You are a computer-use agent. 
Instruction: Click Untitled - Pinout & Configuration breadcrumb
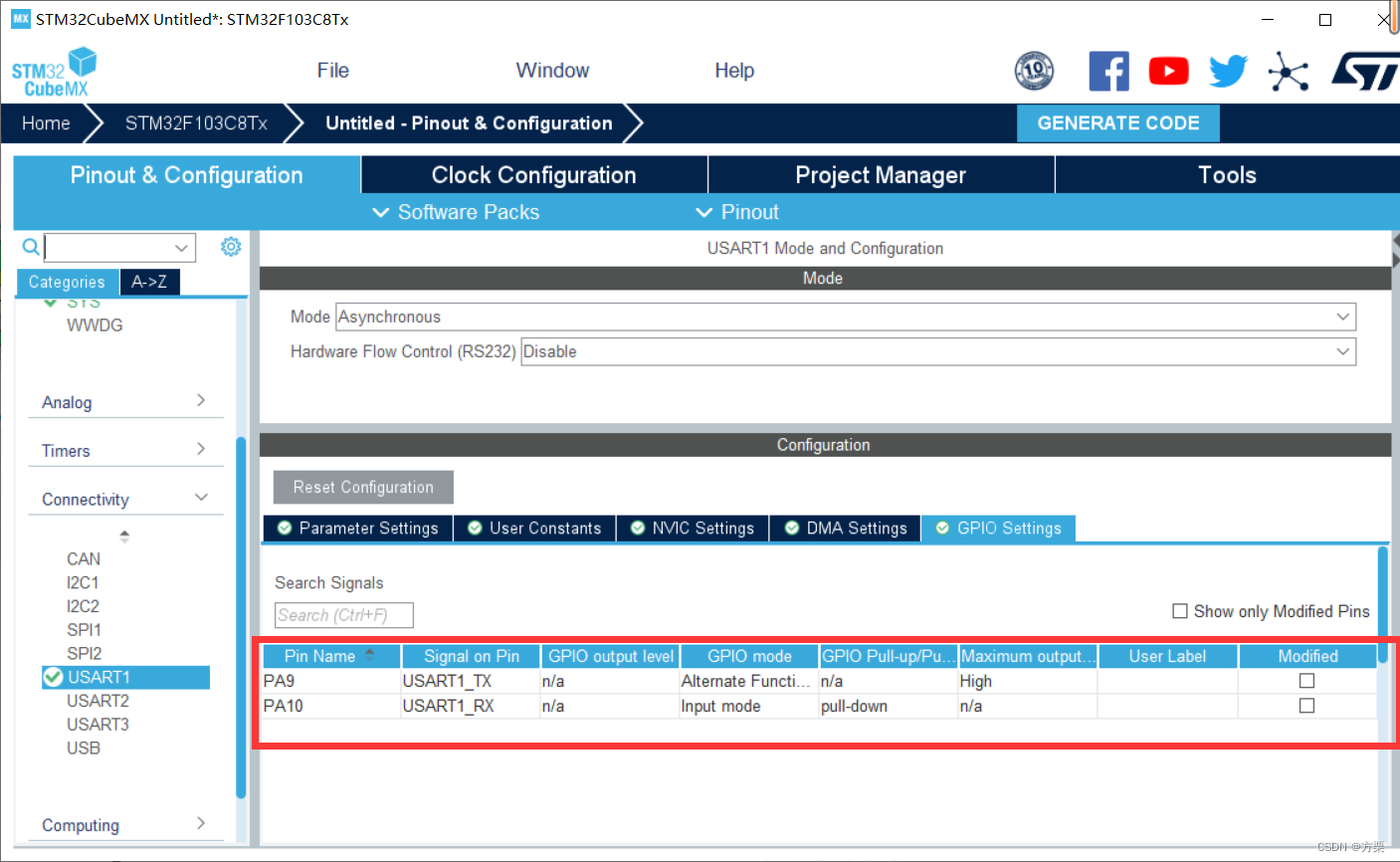pos(469,123)
